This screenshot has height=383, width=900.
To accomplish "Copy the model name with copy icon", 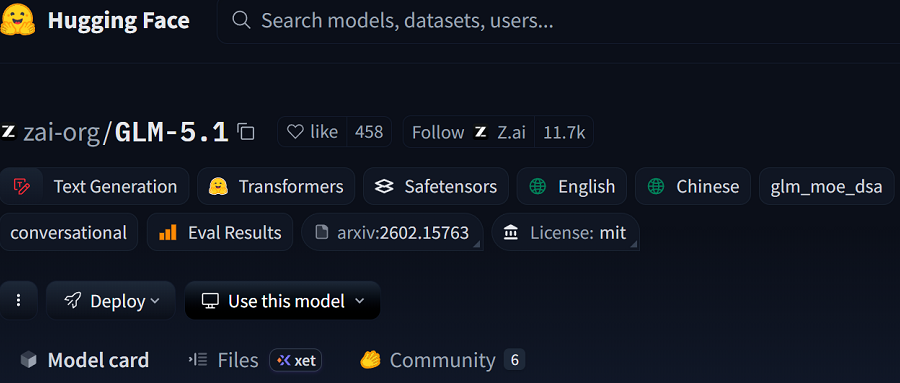I will point(246,132).
